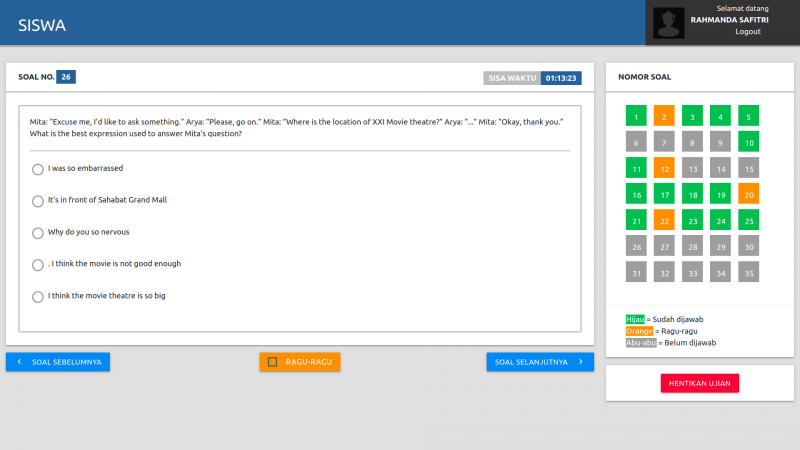Jump to question number 14
800x450 pixels.
(x=720, y=168)
